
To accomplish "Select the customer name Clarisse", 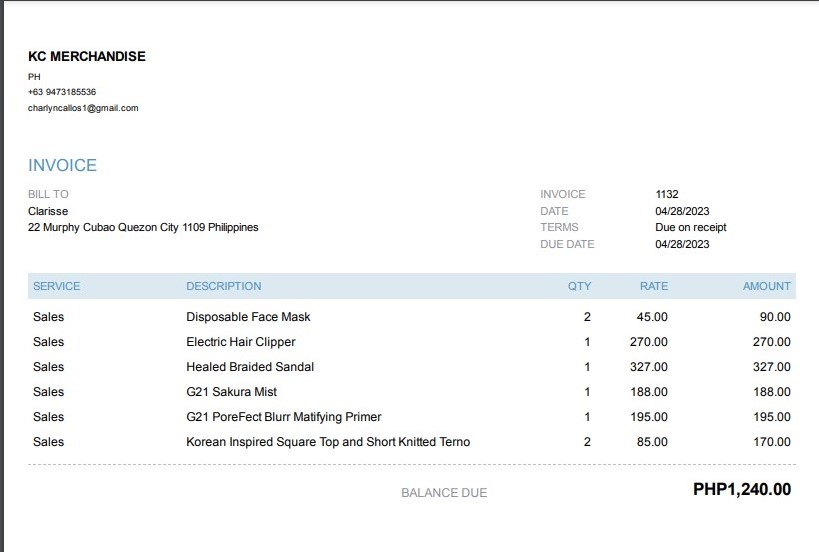I will 48,211.
